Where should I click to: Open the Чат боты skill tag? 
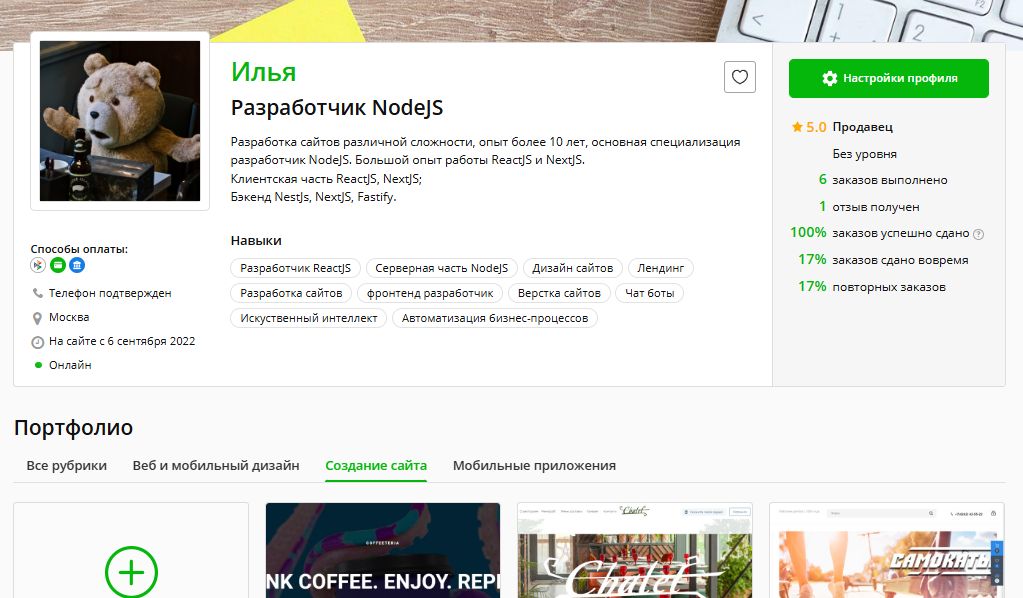(x=650, y=293)
